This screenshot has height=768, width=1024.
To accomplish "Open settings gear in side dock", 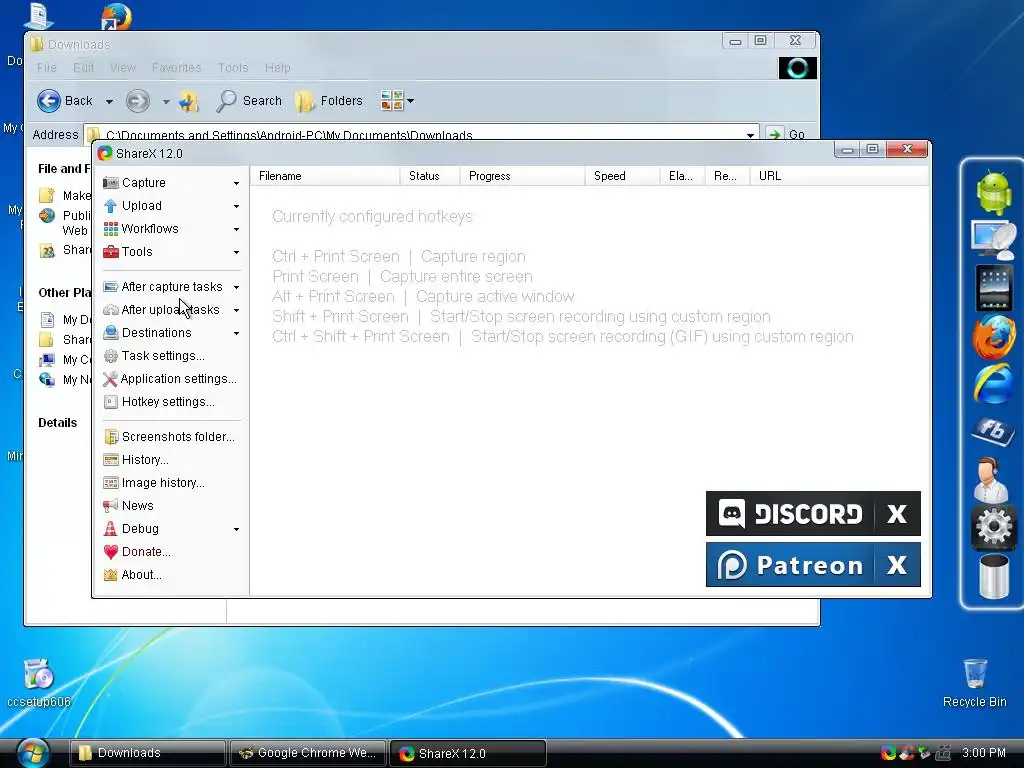I will tap(993, 526).
